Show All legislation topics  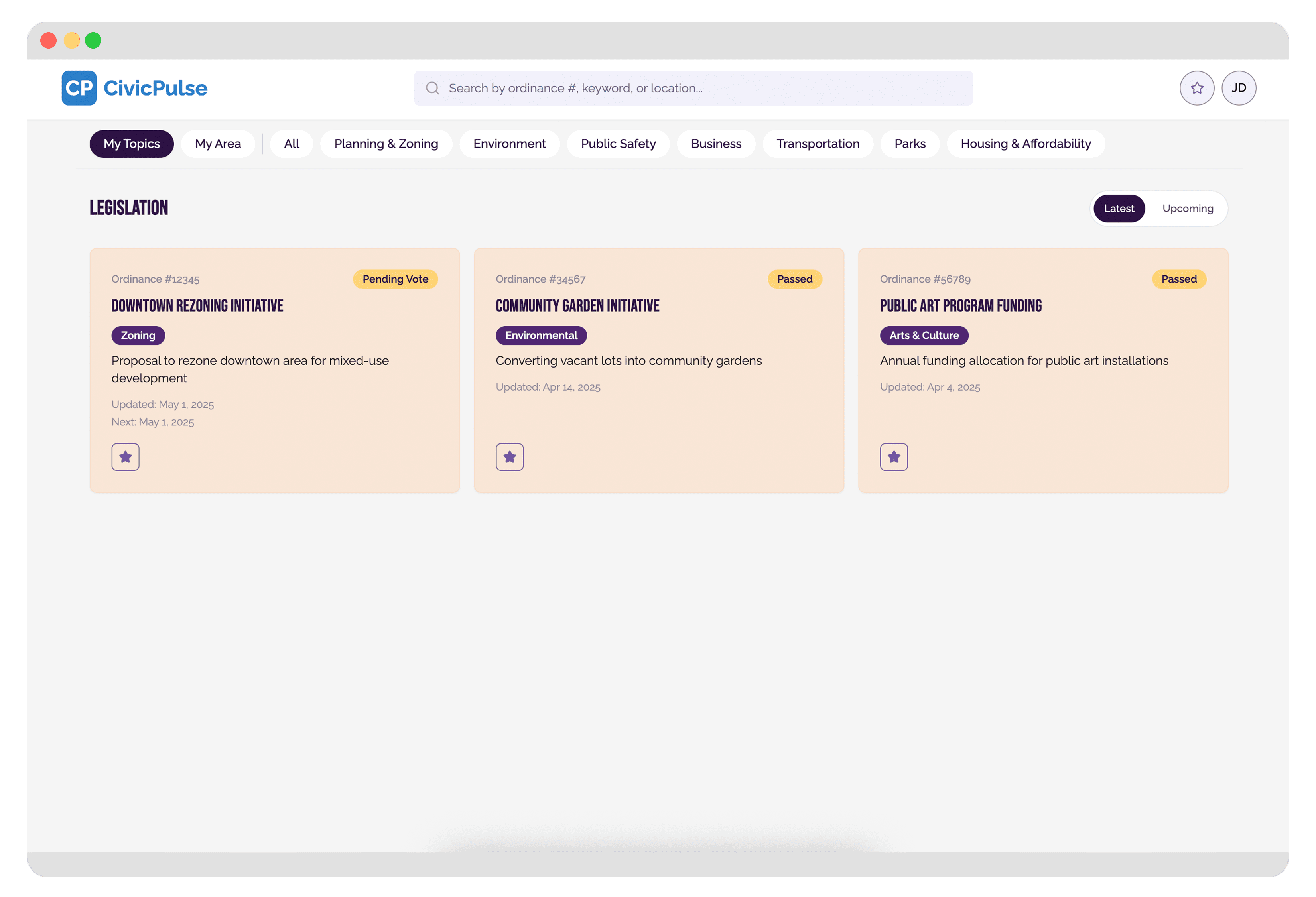pyautogui.click(x=292, y=144)
